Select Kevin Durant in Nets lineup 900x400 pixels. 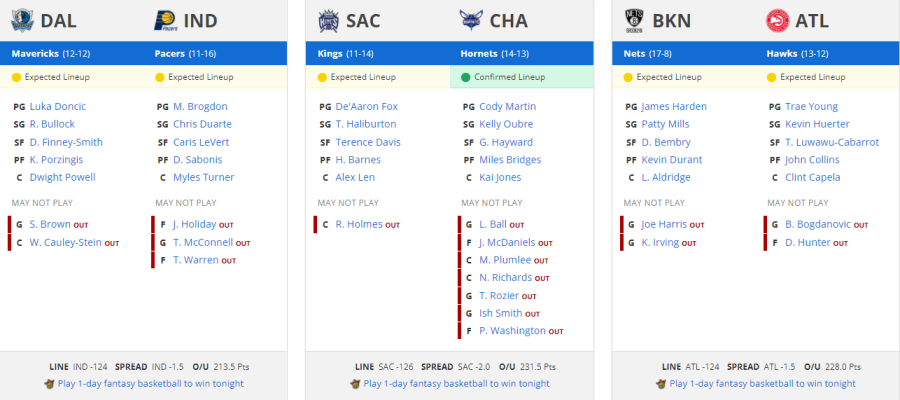(672, 160)
